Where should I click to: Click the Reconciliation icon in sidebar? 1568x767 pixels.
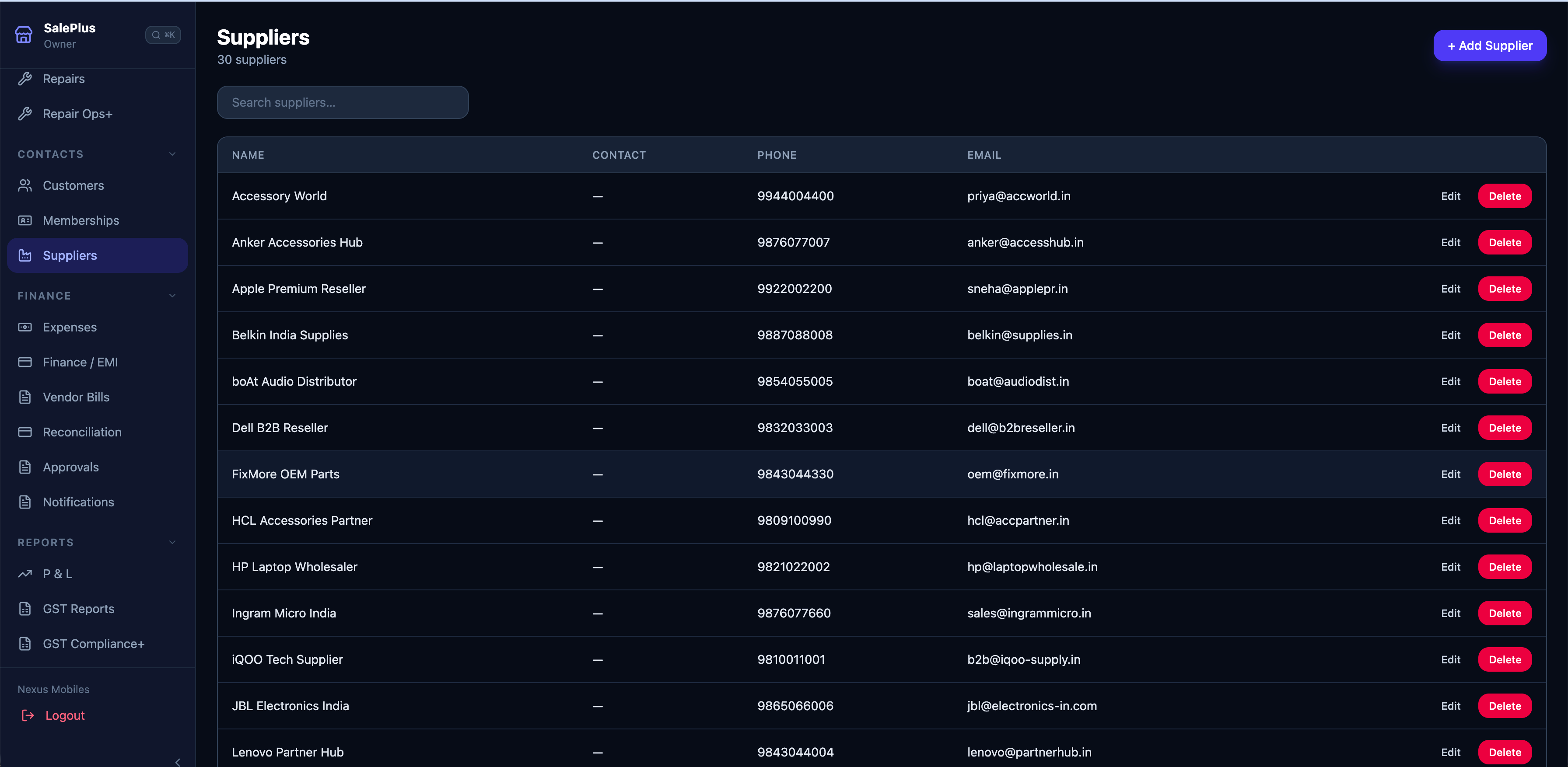25,432
